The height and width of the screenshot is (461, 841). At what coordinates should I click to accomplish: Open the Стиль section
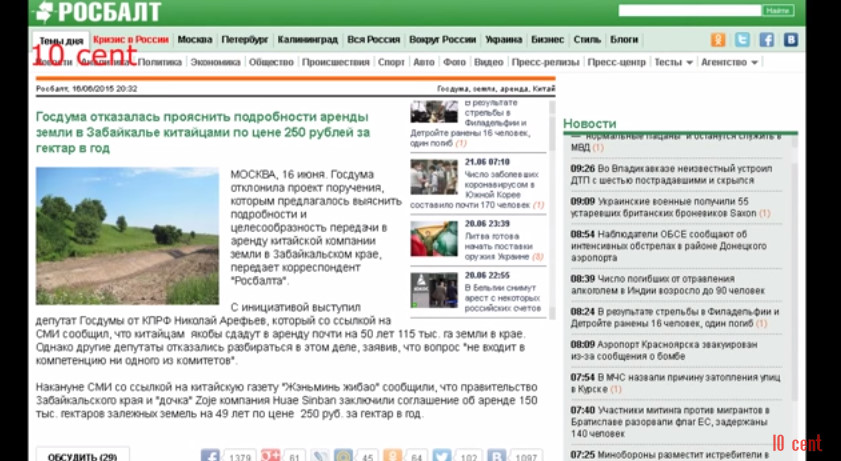[x=587, y=40]
